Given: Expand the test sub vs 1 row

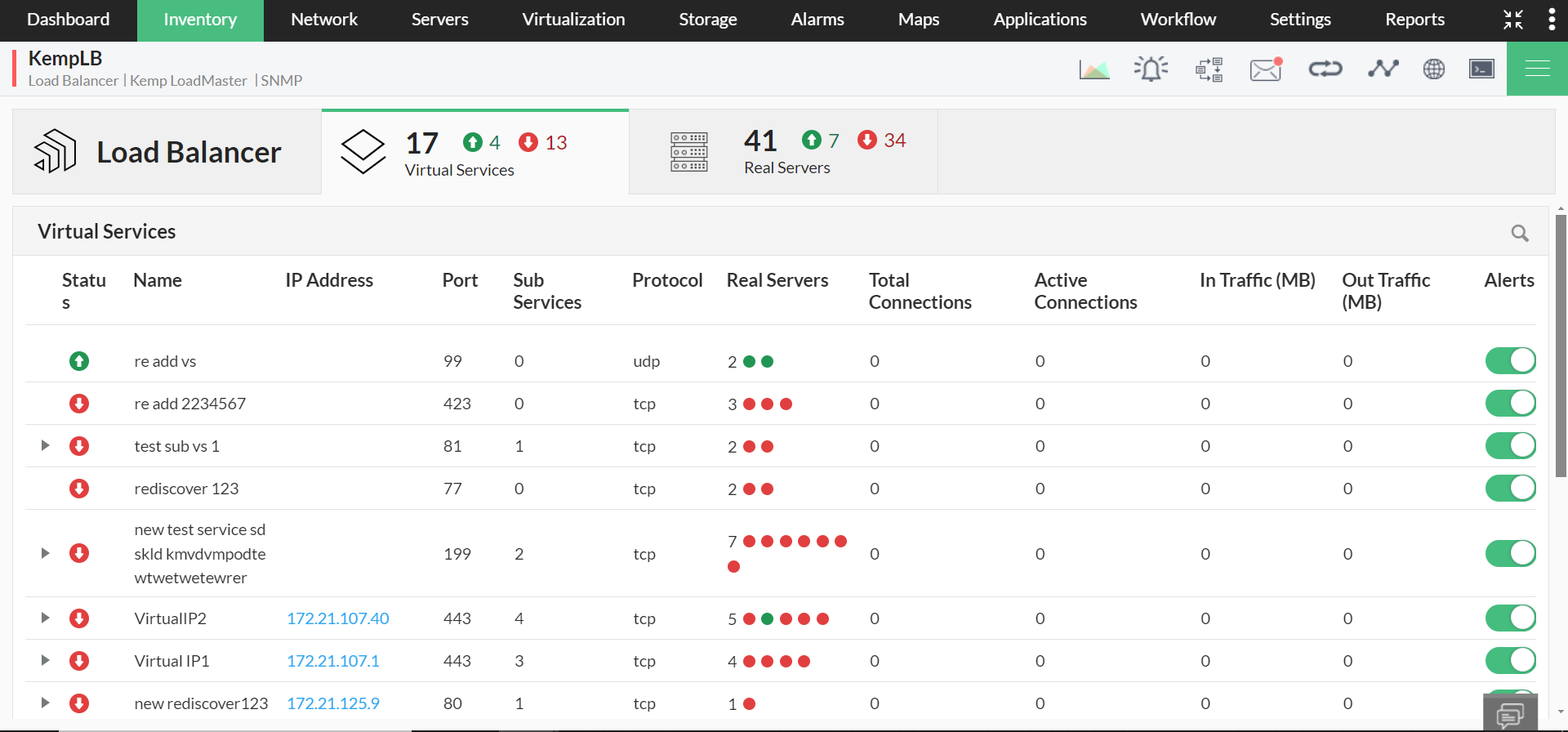Looking at the screenshot, I should pyautogui.click(x=46, y=445).
